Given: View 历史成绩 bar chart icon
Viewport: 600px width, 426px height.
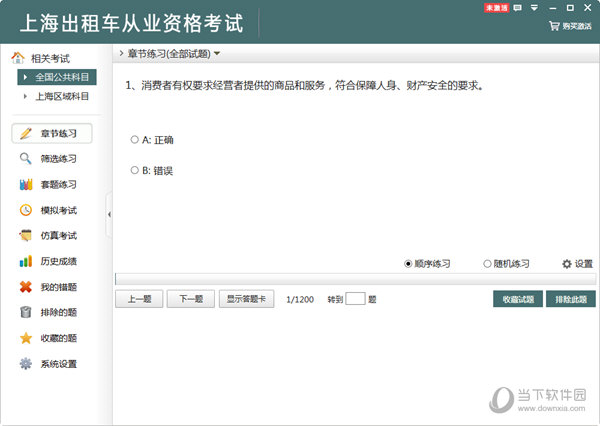Looking at the screenshot, I should point(26,262).
